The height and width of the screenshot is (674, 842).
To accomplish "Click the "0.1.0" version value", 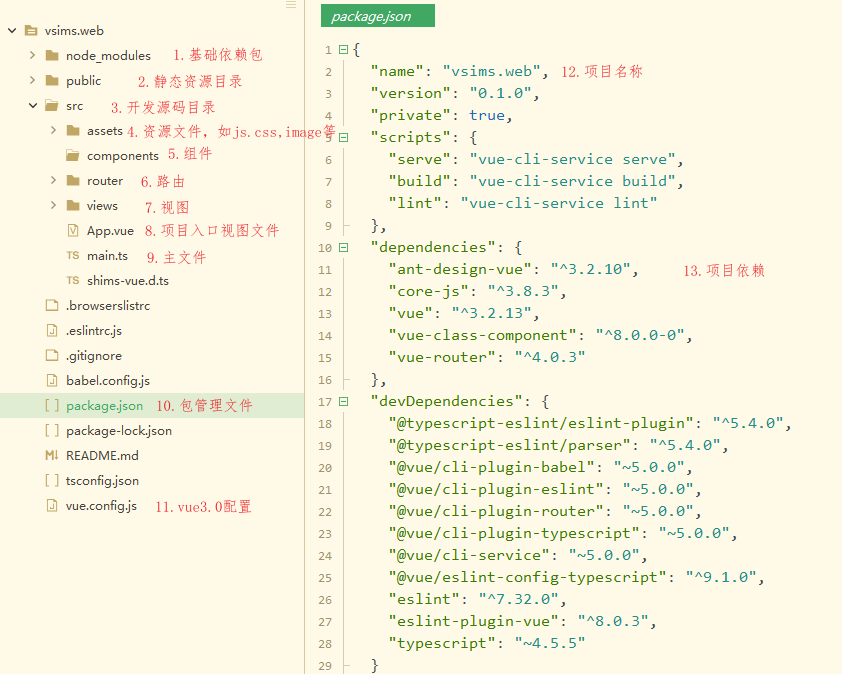I will [500, 93].
